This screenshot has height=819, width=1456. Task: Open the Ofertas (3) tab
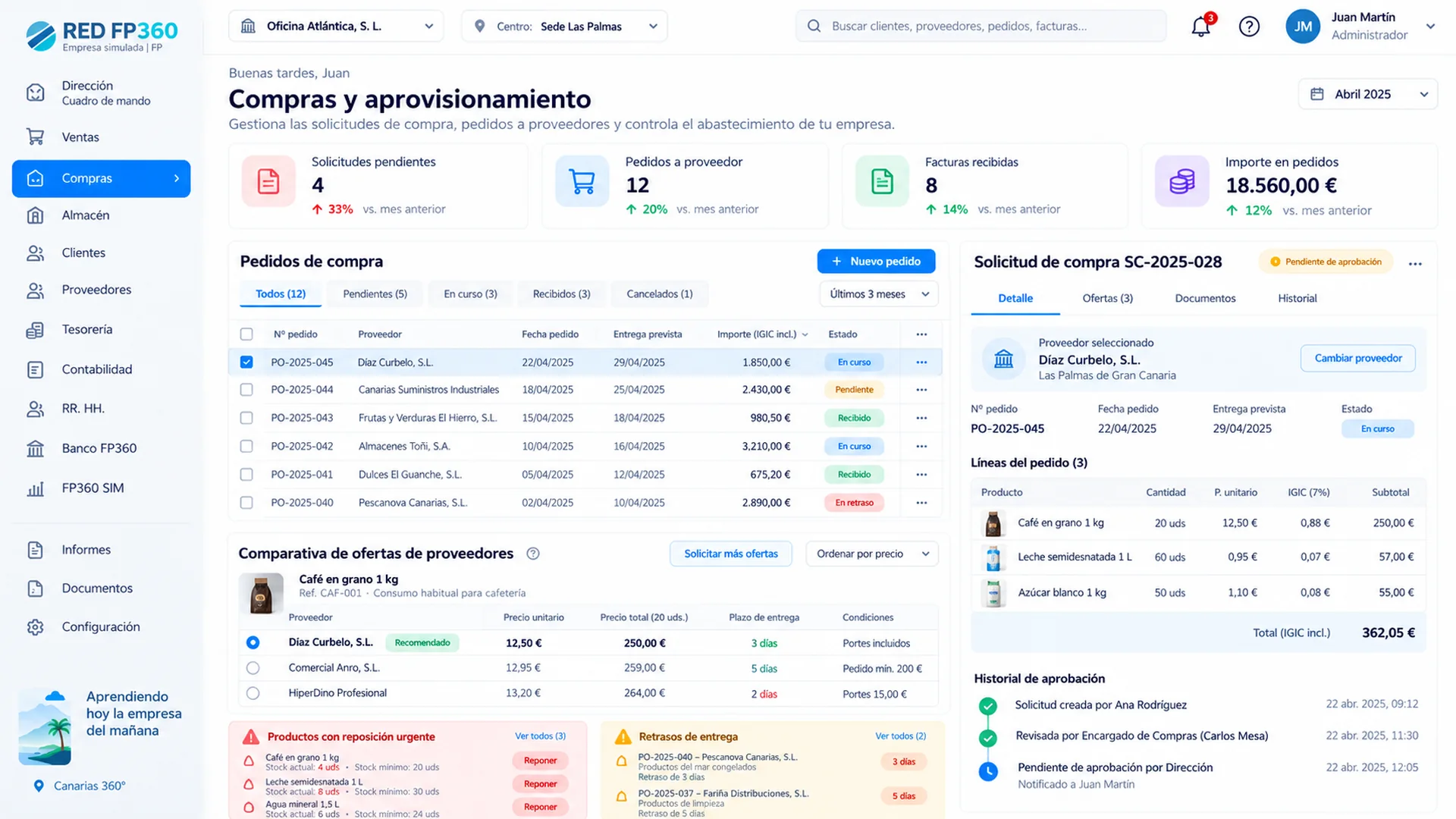1107,299
